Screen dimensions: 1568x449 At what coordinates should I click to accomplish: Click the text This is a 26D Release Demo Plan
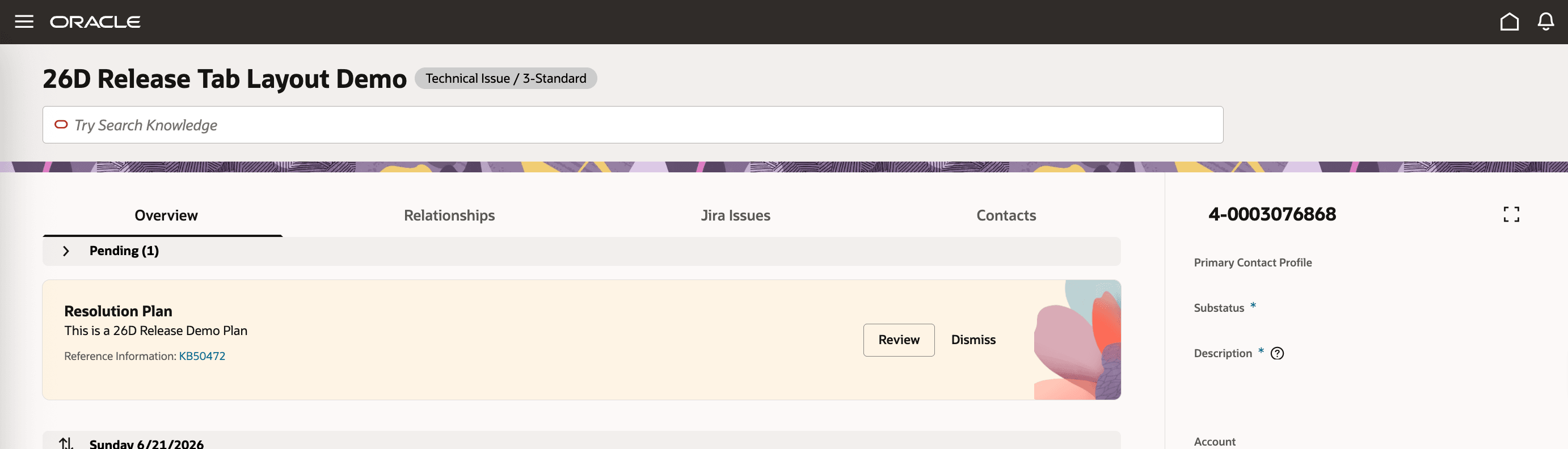[x=156, y=331]
